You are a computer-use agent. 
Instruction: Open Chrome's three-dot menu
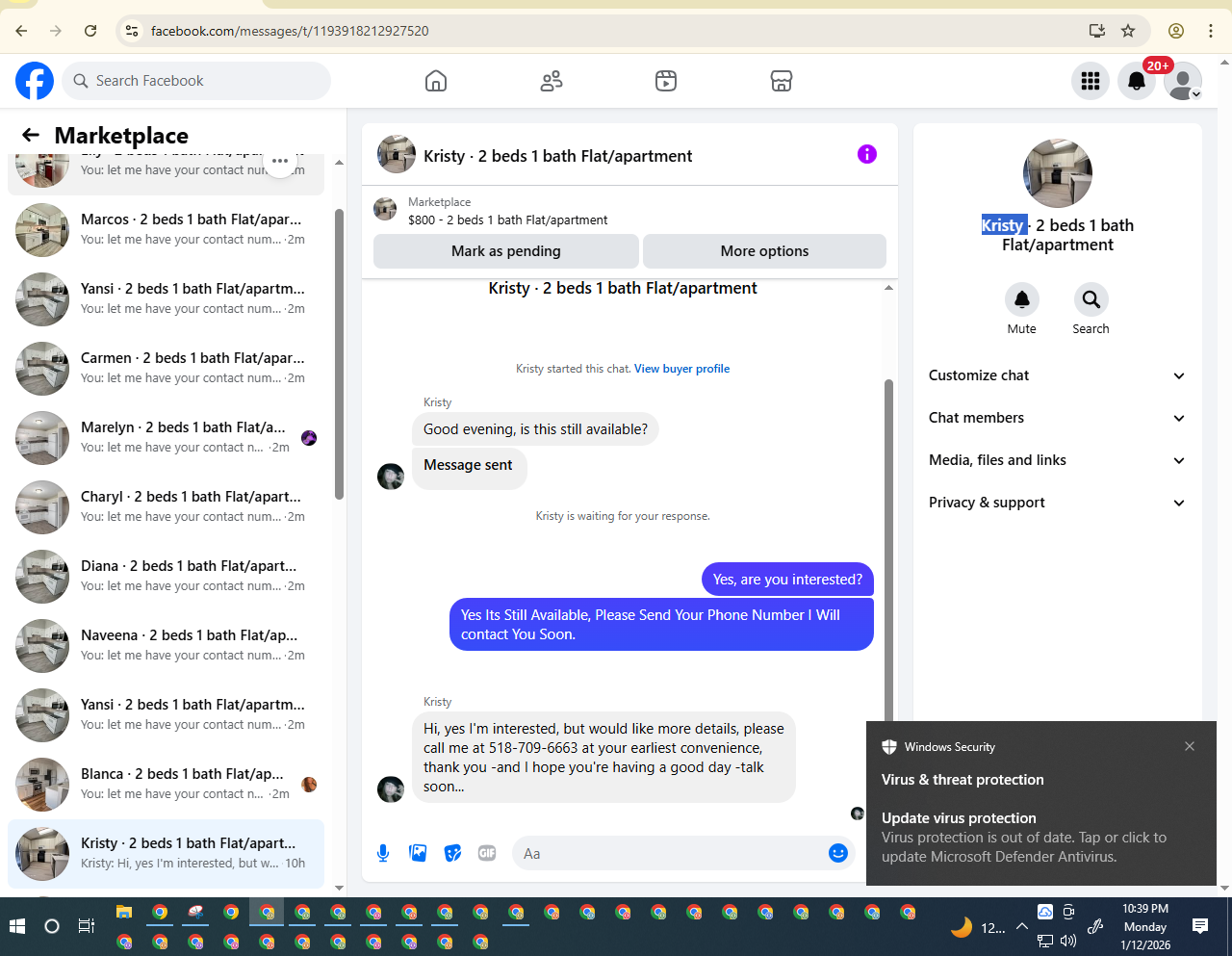[1211, 31]
